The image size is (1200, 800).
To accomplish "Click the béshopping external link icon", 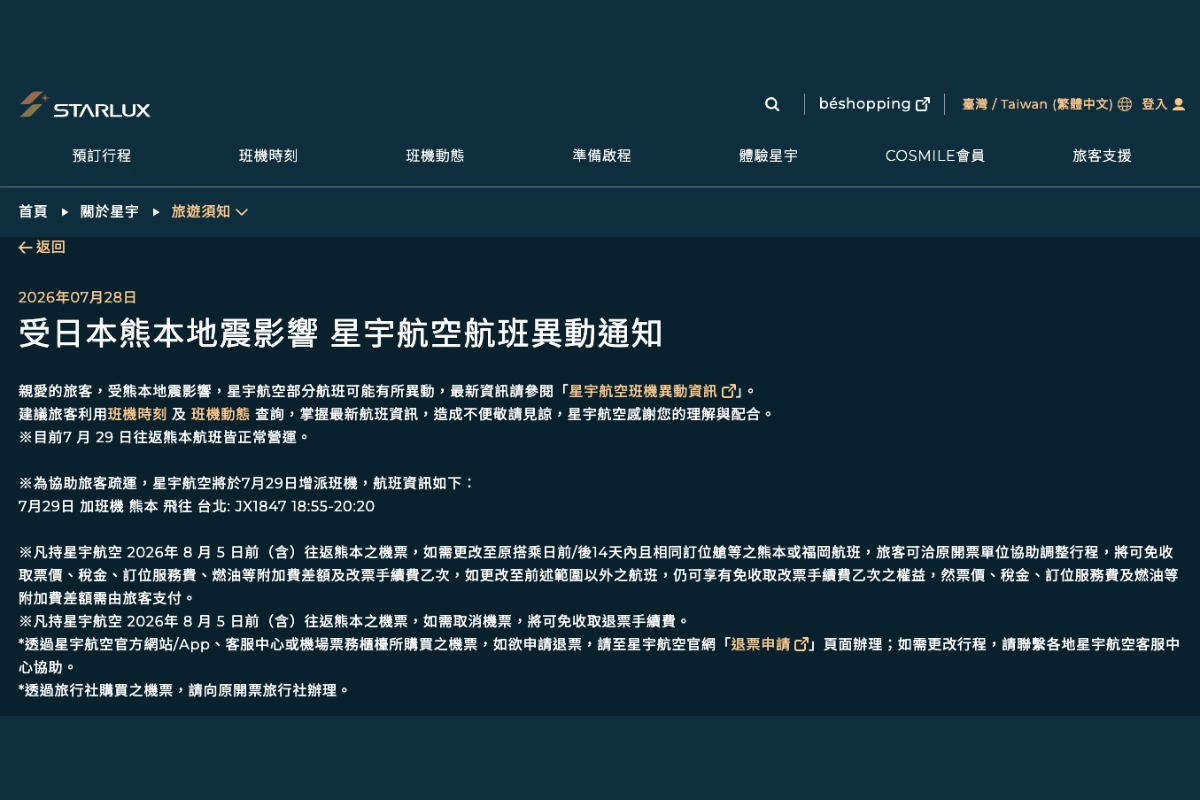I will 923,104.
